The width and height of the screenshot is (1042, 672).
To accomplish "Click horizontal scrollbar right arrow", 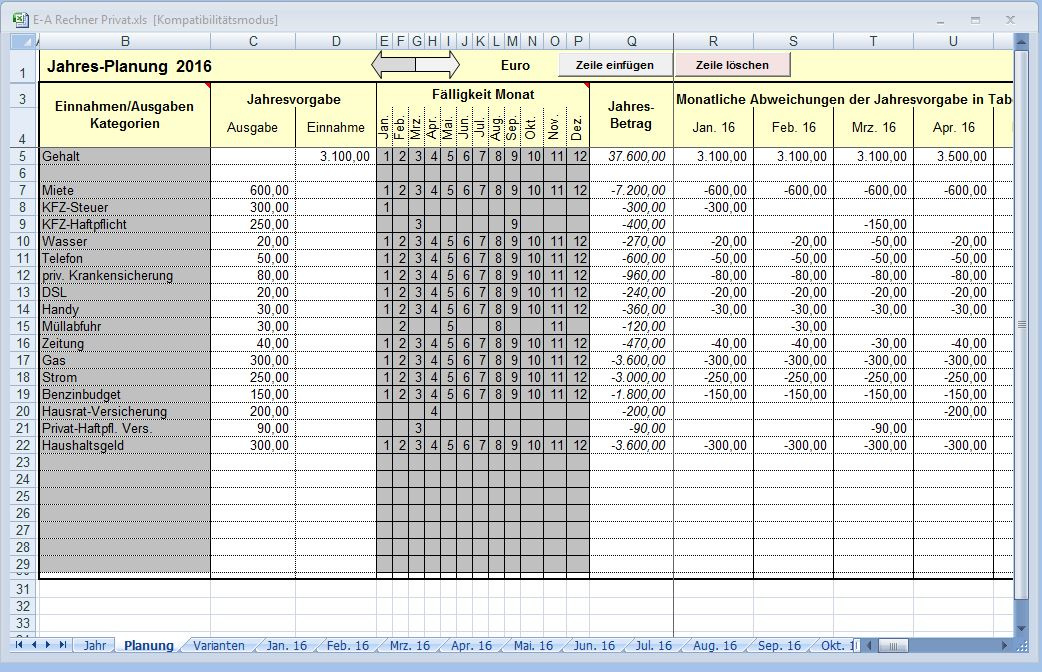I will pyautogui.click(x=1007, y=645).
